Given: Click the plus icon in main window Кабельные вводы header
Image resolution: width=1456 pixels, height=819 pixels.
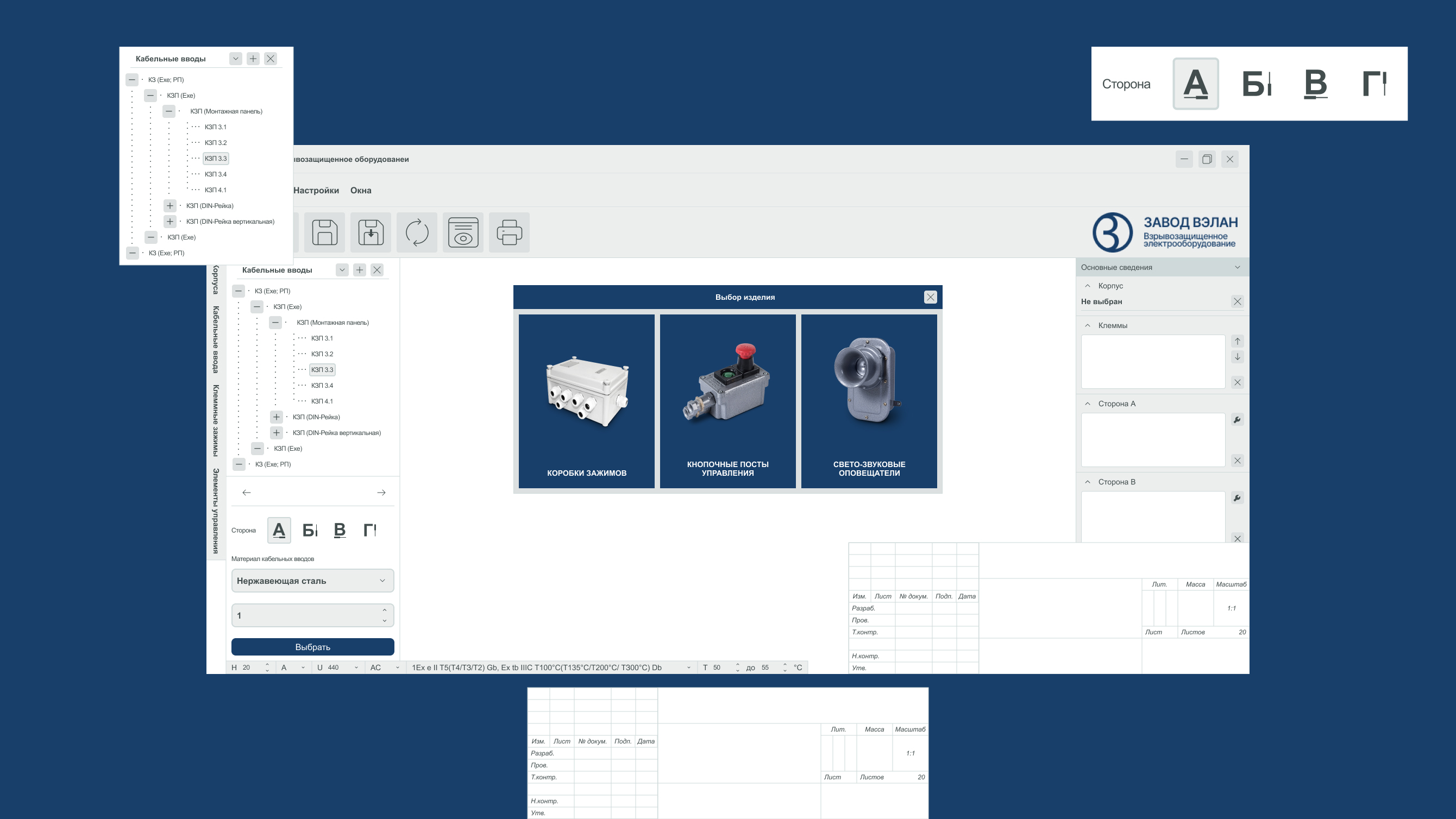Looking at the screenshot, I should [x=360, y=270].
